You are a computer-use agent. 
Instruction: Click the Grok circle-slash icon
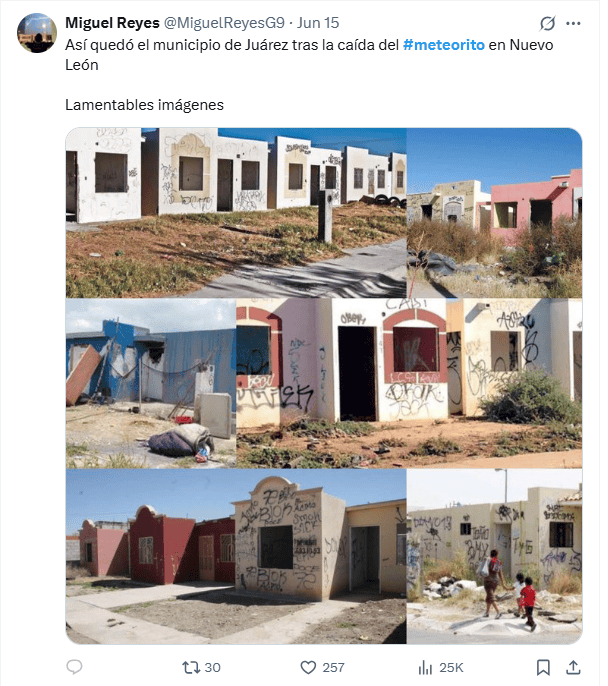(547, 23)
